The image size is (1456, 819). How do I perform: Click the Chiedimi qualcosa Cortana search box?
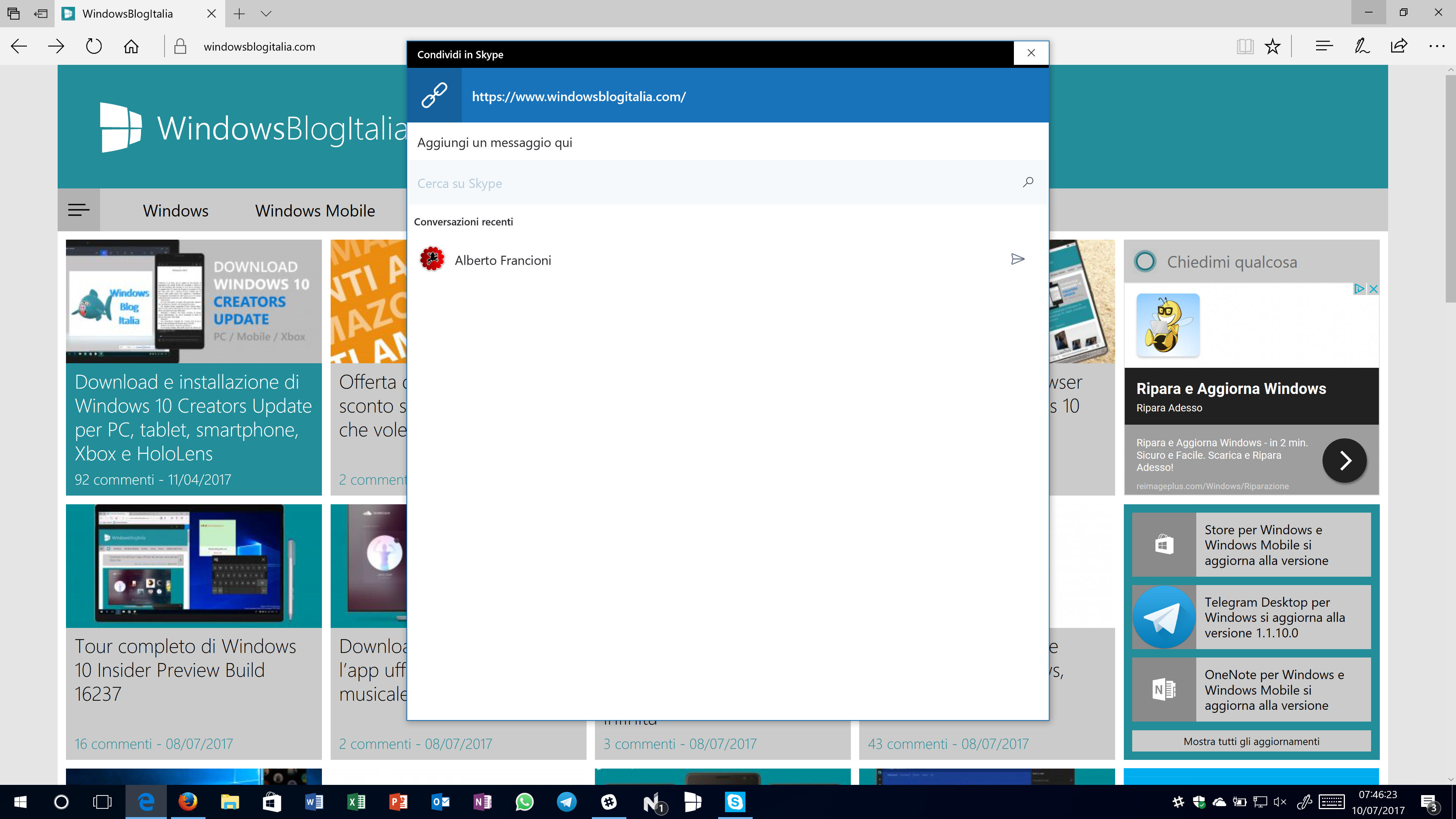click(1251, 262)
